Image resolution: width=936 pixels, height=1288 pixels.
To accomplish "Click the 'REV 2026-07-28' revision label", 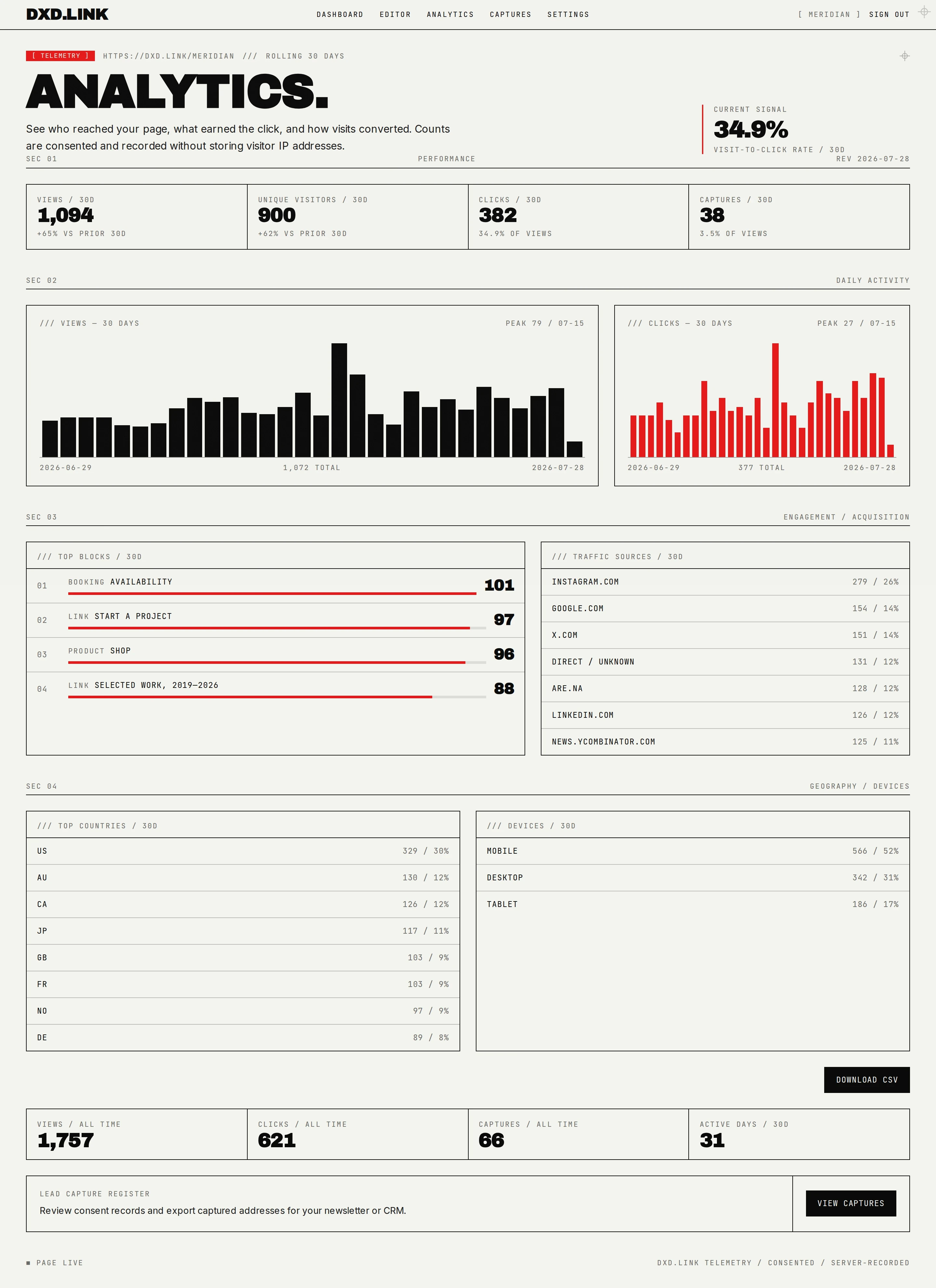I will coord(872,159).
